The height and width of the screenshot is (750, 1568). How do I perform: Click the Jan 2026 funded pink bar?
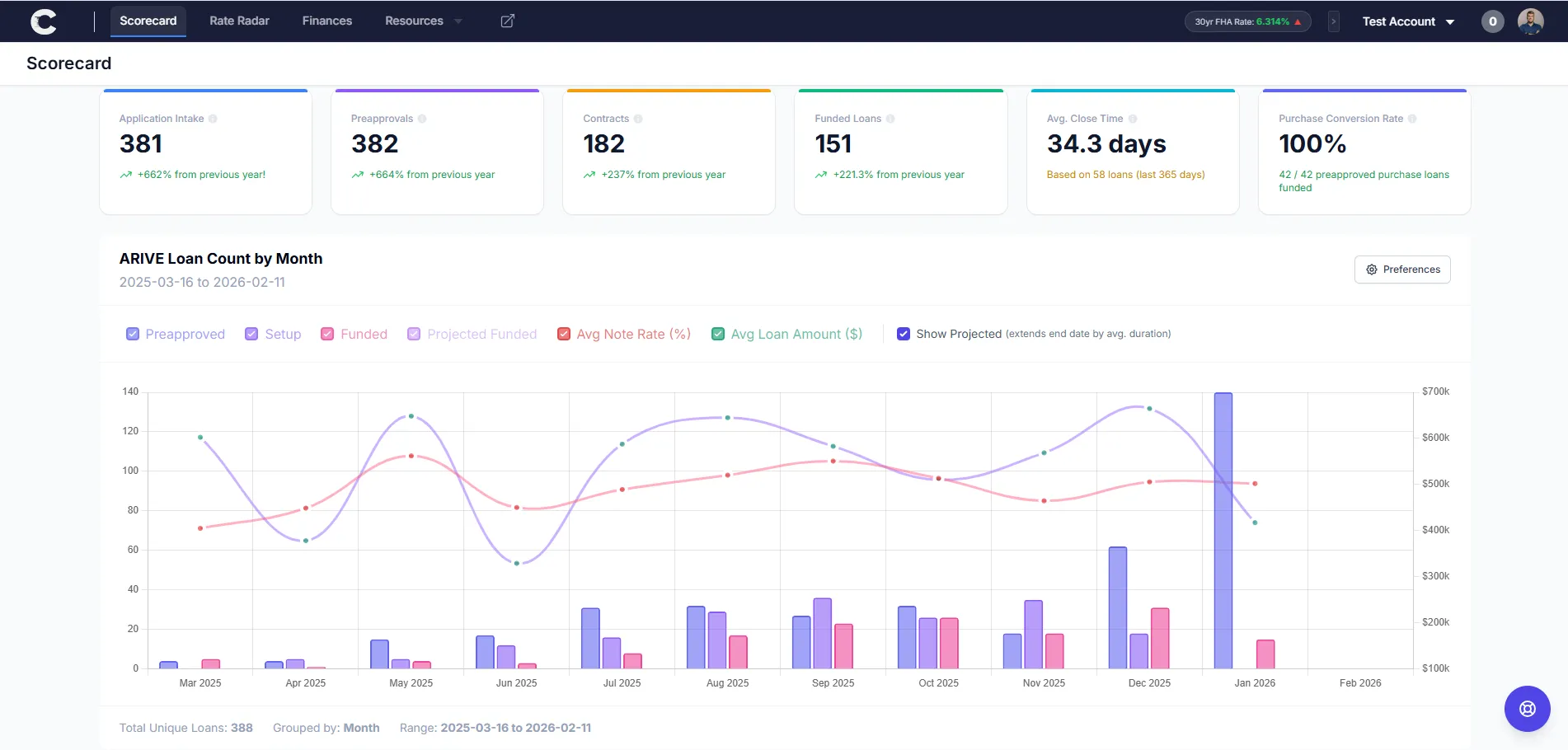pos(1265,654)
